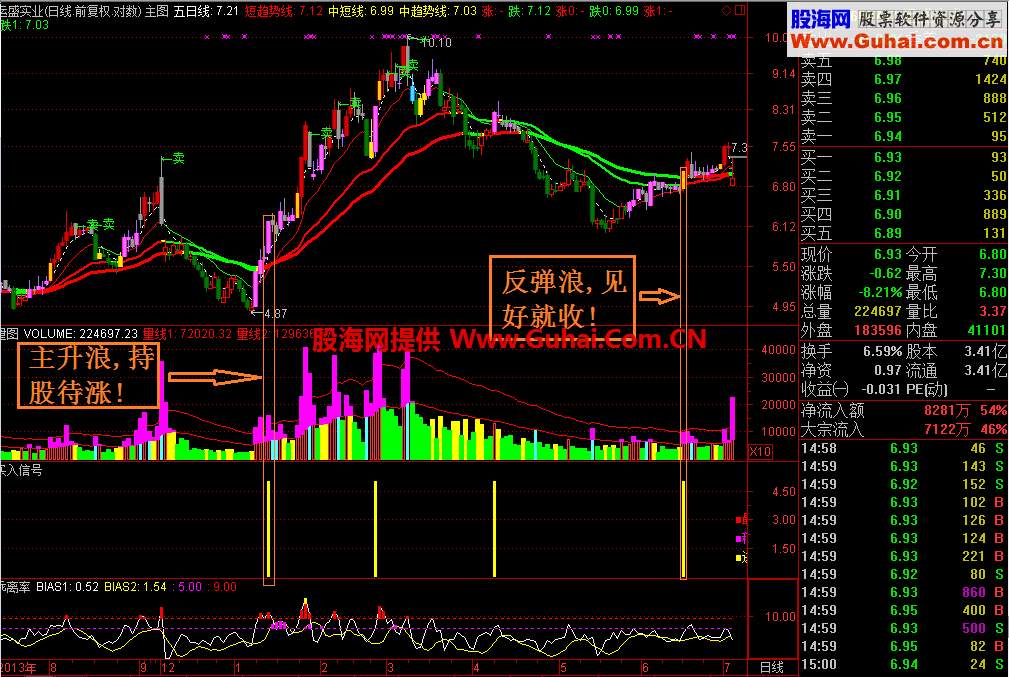Click the 最高 7.30 value
The width and height of the screenshot is (1009, 677).
(993, 274)
